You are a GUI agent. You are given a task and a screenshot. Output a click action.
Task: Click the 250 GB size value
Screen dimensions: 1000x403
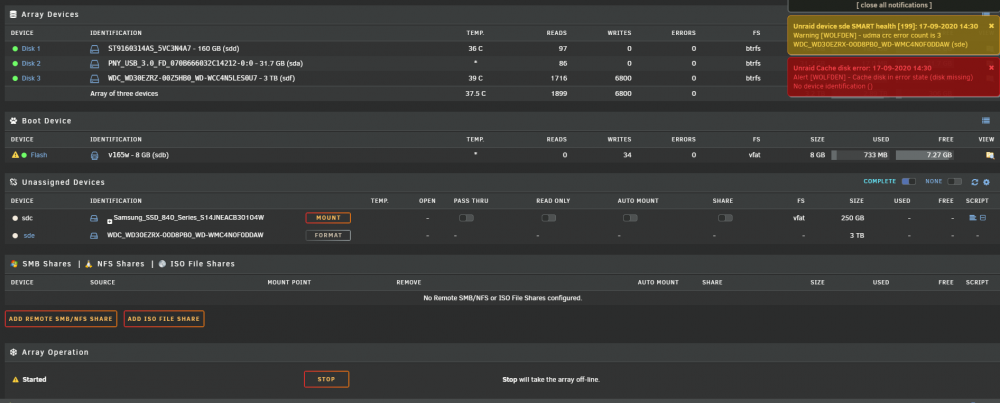tap(853, 218)
